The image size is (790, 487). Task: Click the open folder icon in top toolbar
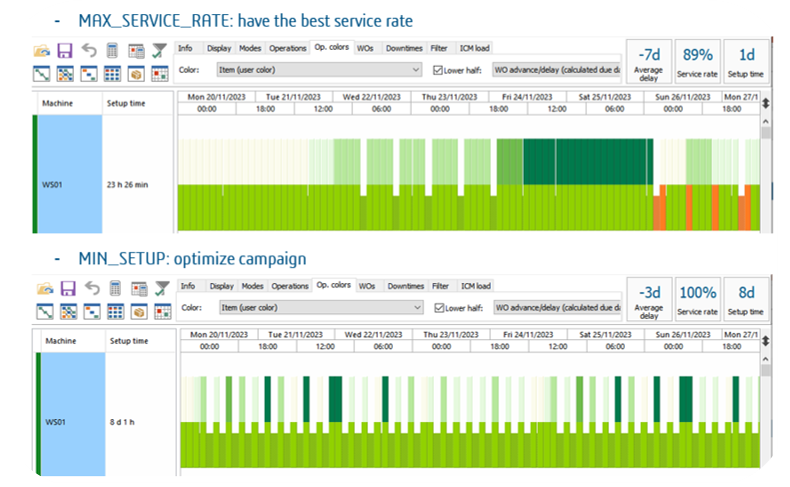pos(41,51)
